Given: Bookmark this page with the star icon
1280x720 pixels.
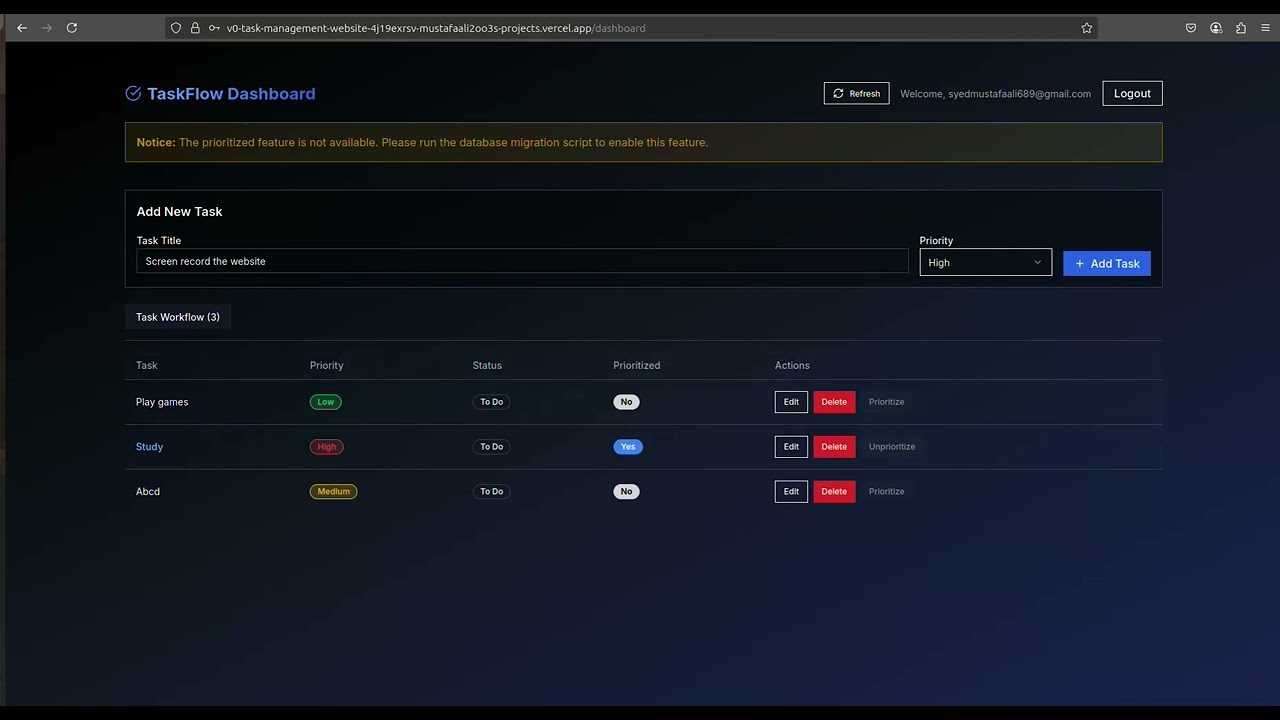Looking at the screenshot, I should (1087, 28).
